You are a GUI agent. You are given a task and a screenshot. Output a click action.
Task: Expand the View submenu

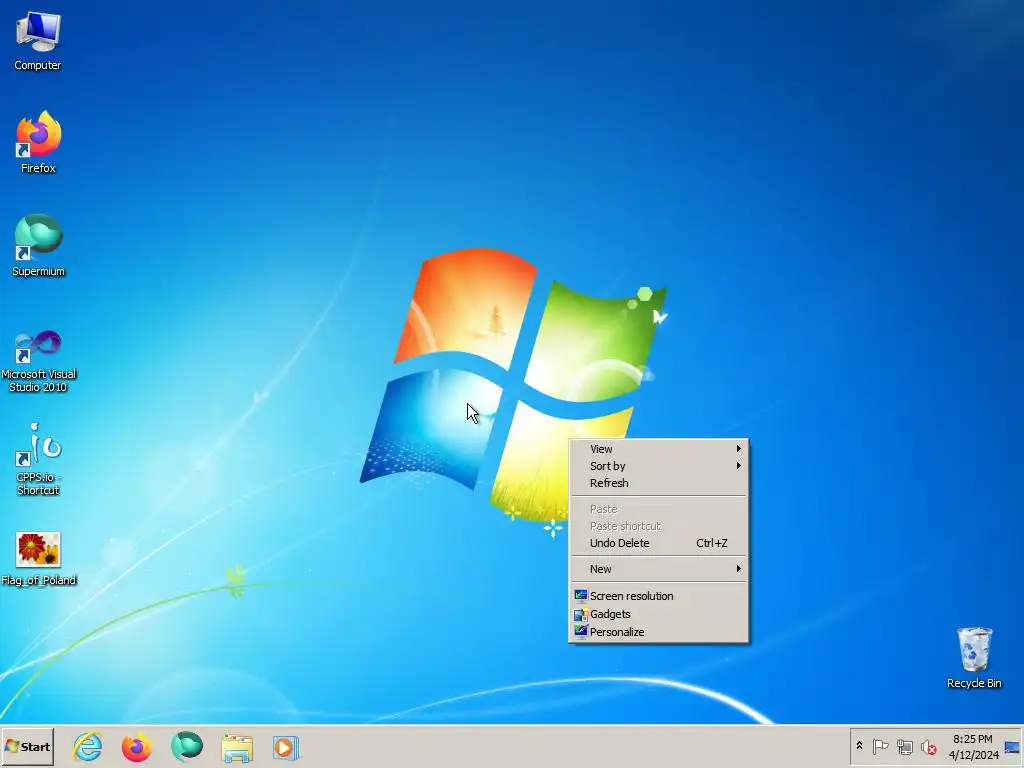pyautogui.click(x=659, y=449)
